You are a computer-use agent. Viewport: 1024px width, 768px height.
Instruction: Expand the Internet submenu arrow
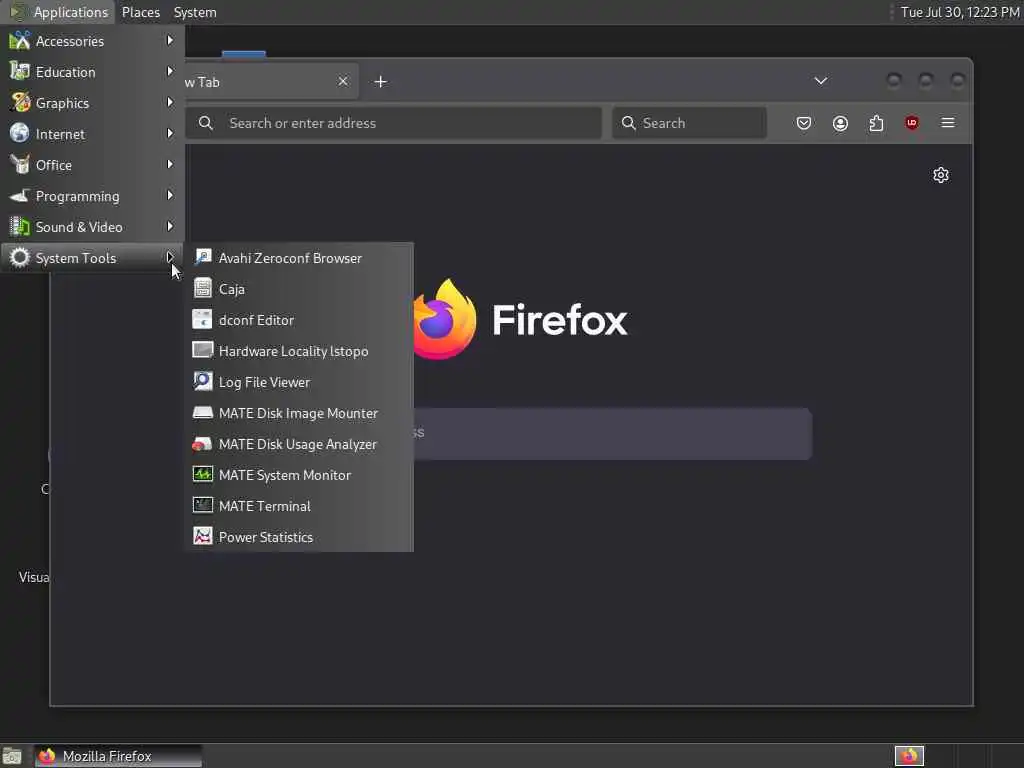tap(170, 133)
